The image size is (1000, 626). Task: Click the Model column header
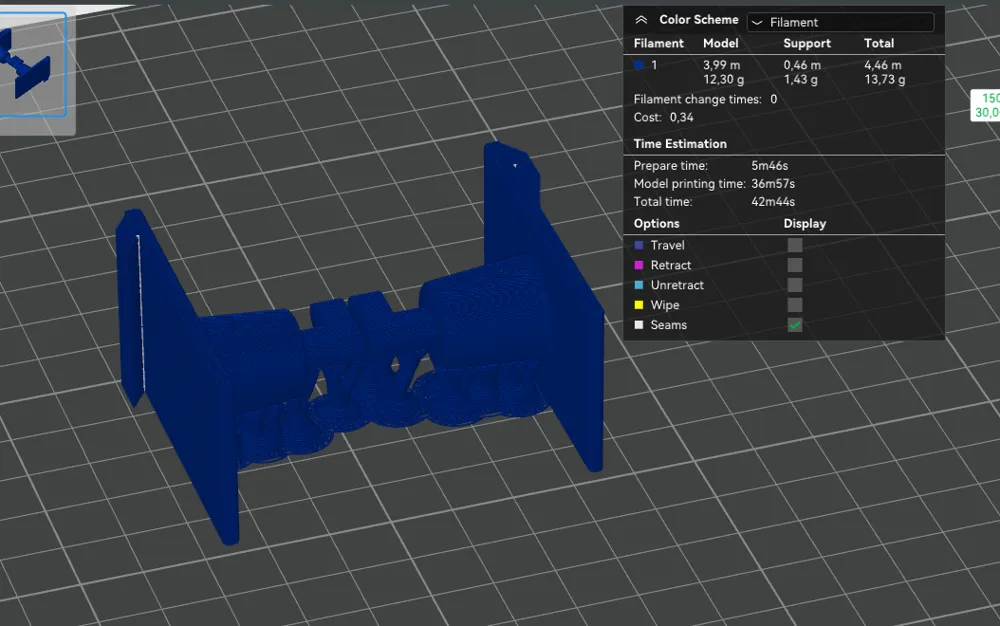click(x=721, y=43)
